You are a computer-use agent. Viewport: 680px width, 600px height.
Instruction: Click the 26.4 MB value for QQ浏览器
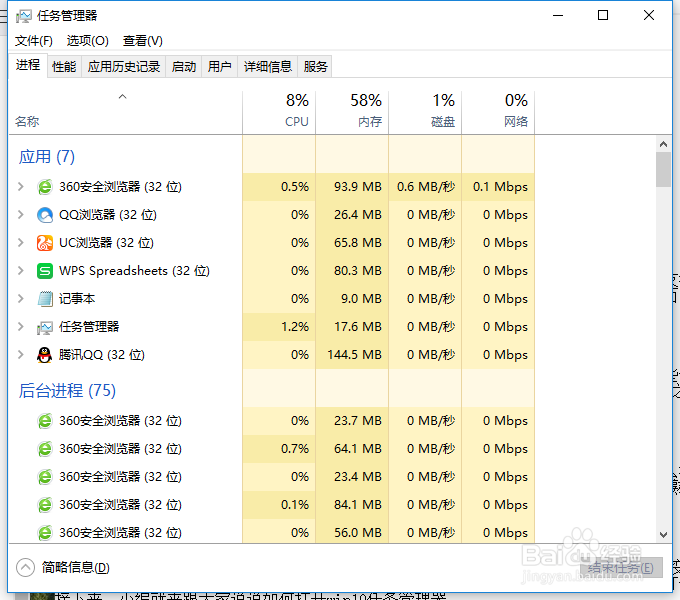pos(358,215)
